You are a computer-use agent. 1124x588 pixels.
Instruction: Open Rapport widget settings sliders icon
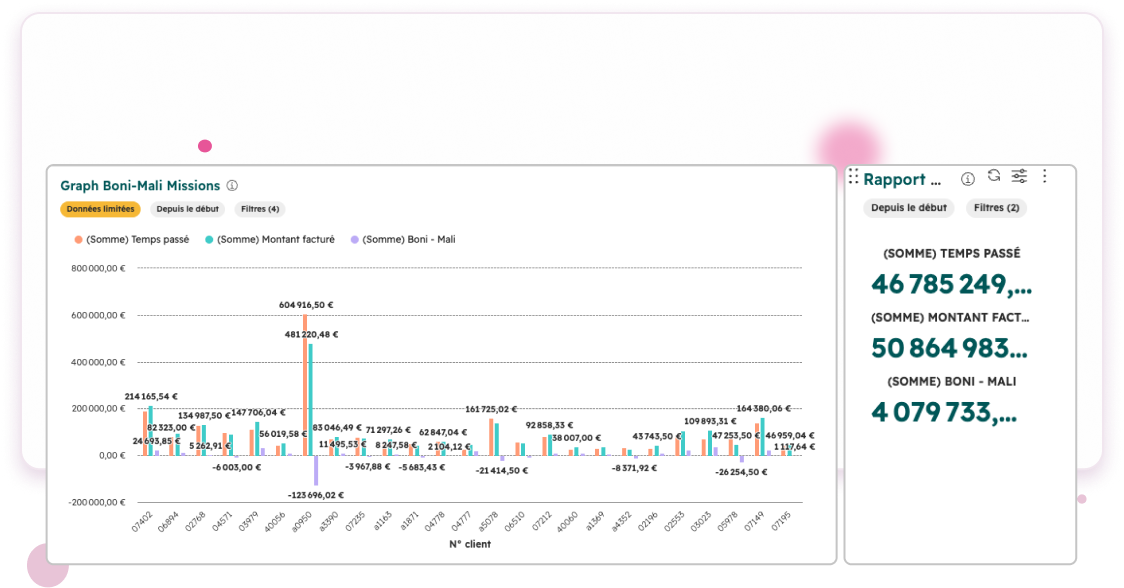point(1019,176)
